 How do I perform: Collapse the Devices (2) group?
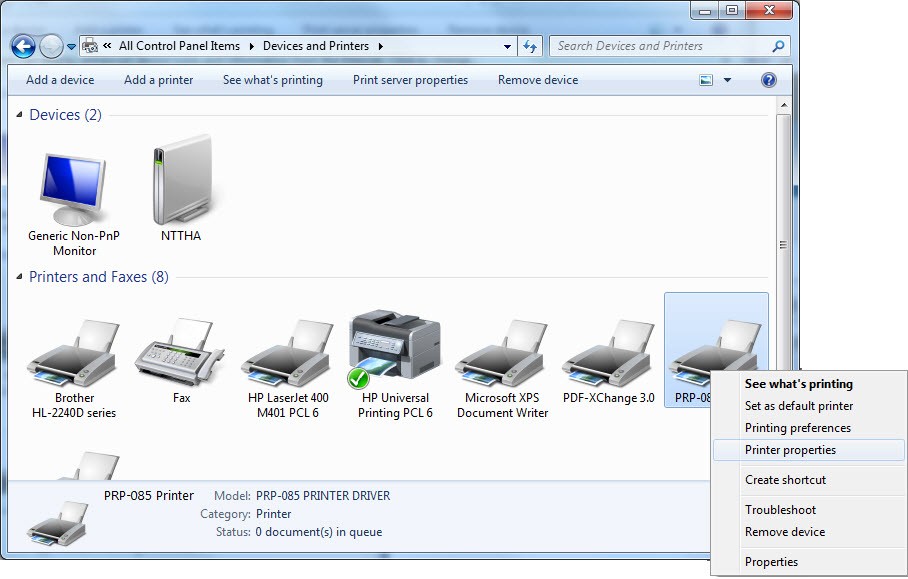tap(19, 115)
